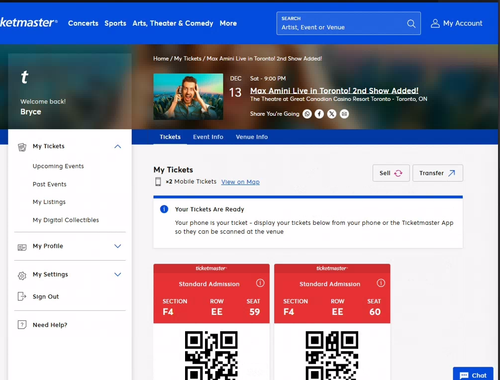The height and width of the screenshot is (380, 500).
Task: Click the venue name text under event title
Action: pos(339,99)
